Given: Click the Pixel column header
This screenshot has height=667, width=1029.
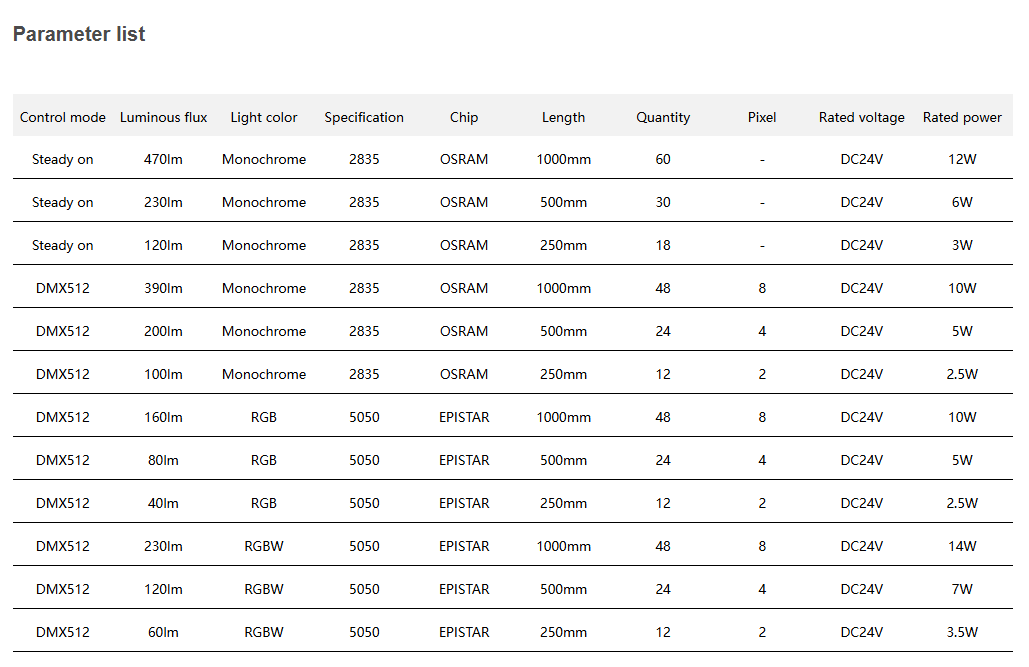Looking at the screenshot, I should [762, 117].
